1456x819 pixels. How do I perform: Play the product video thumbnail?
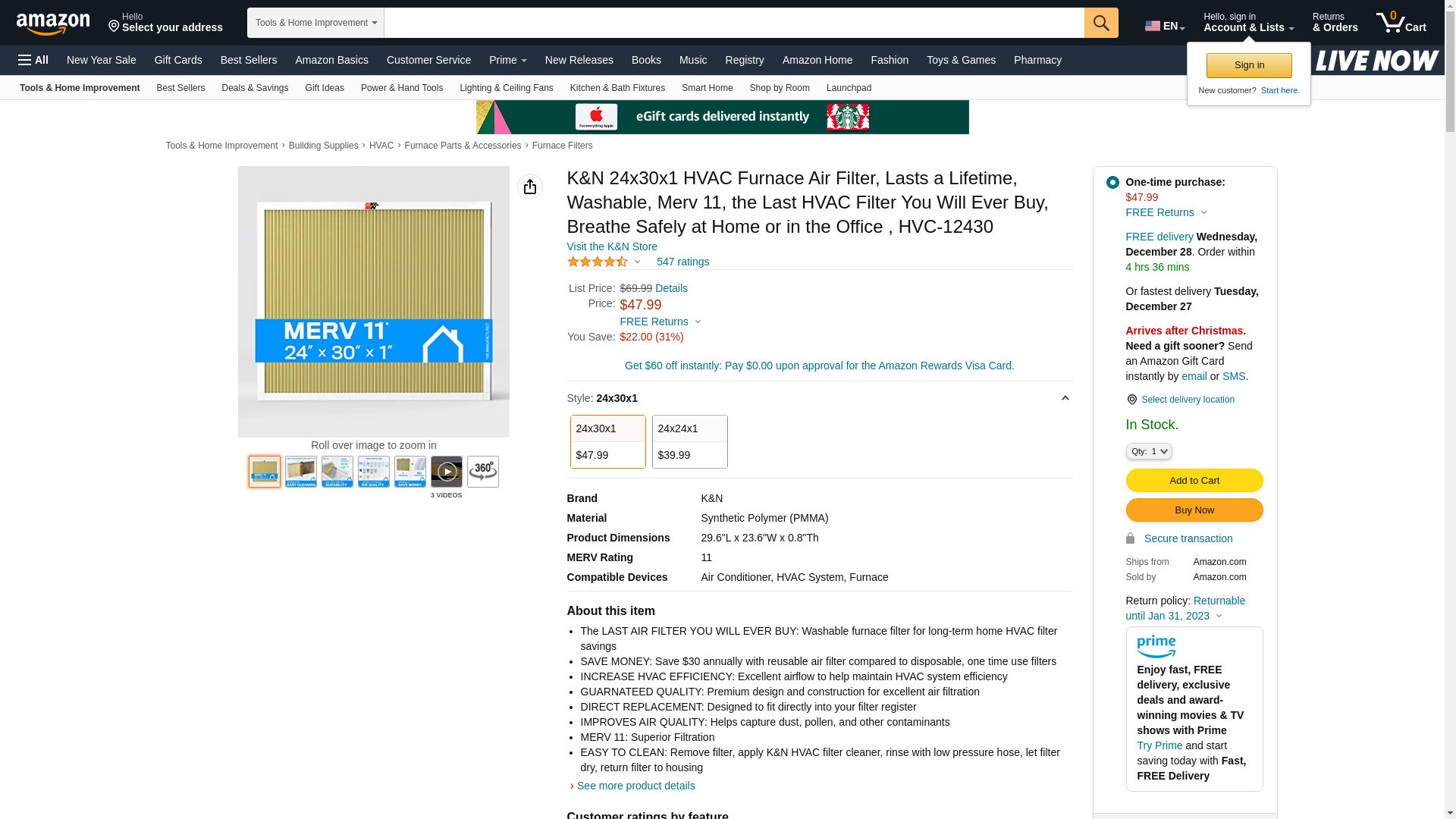pyautogui.click(x=446, y=472)
